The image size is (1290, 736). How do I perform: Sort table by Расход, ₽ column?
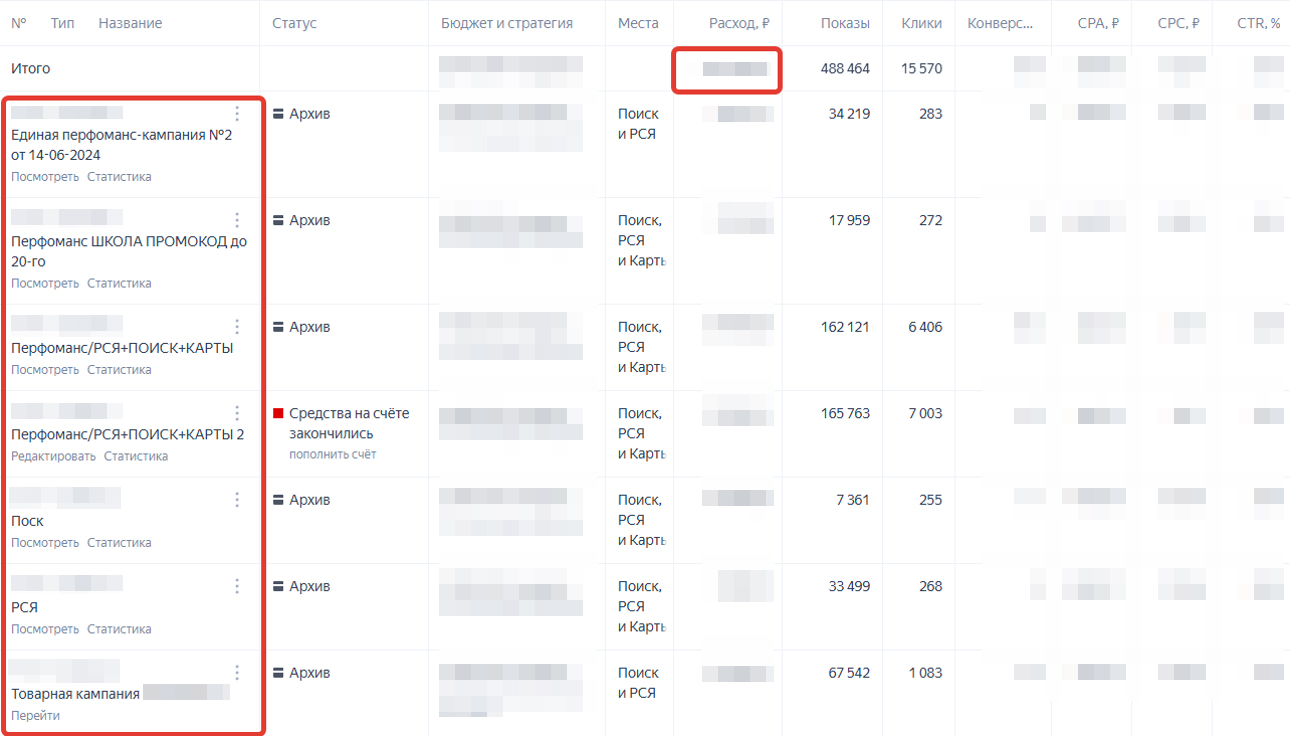739,23
